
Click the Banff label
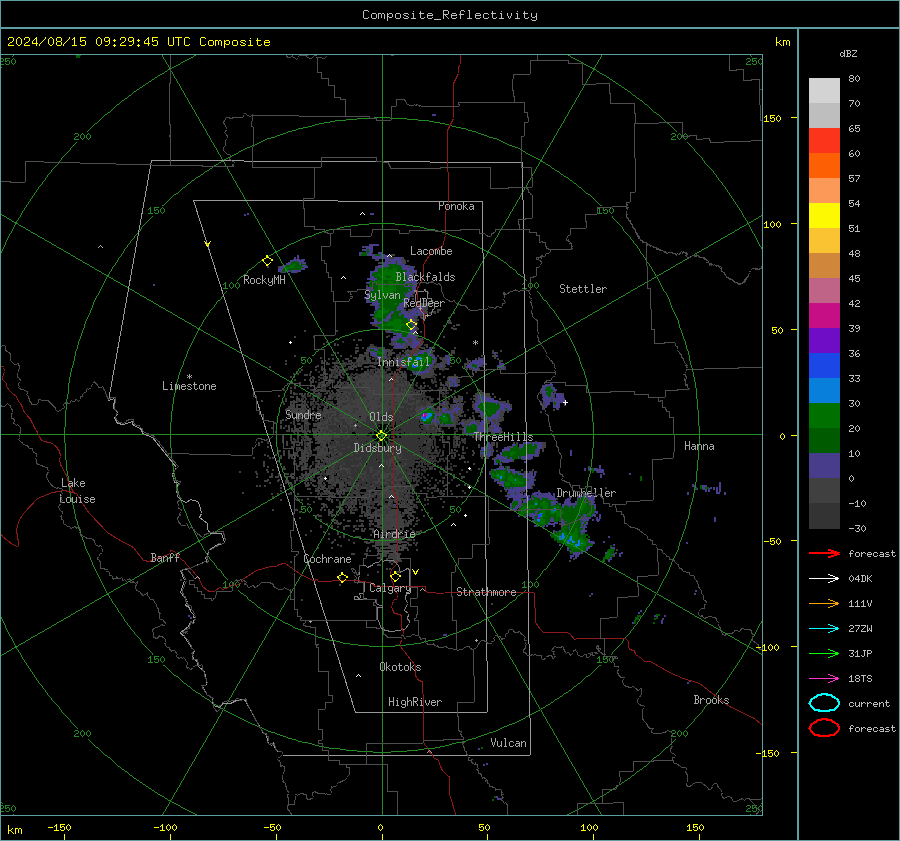(x=165, y=557)
